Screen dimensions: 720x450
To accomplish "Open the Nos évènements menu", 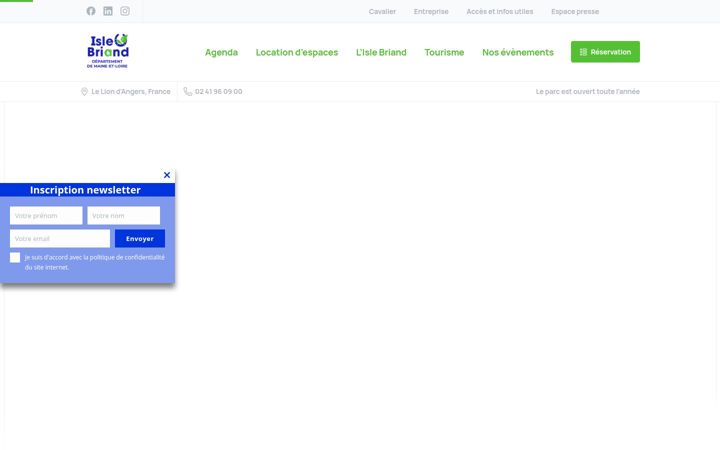I will pyautogui.click(x=518, y=52).
